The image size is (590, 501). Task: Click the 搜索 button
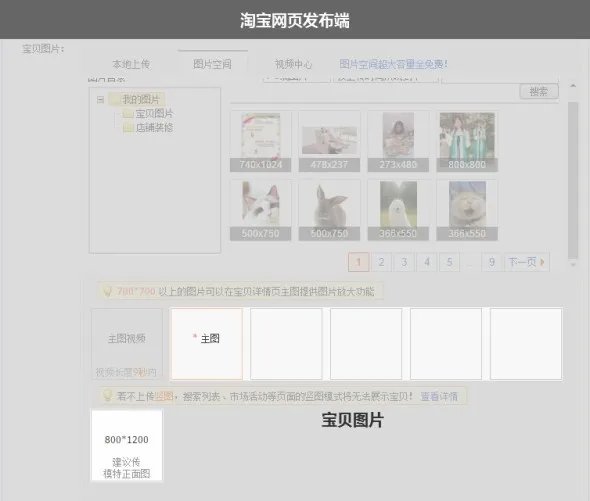pyautogui.click(x=539, y=91)
